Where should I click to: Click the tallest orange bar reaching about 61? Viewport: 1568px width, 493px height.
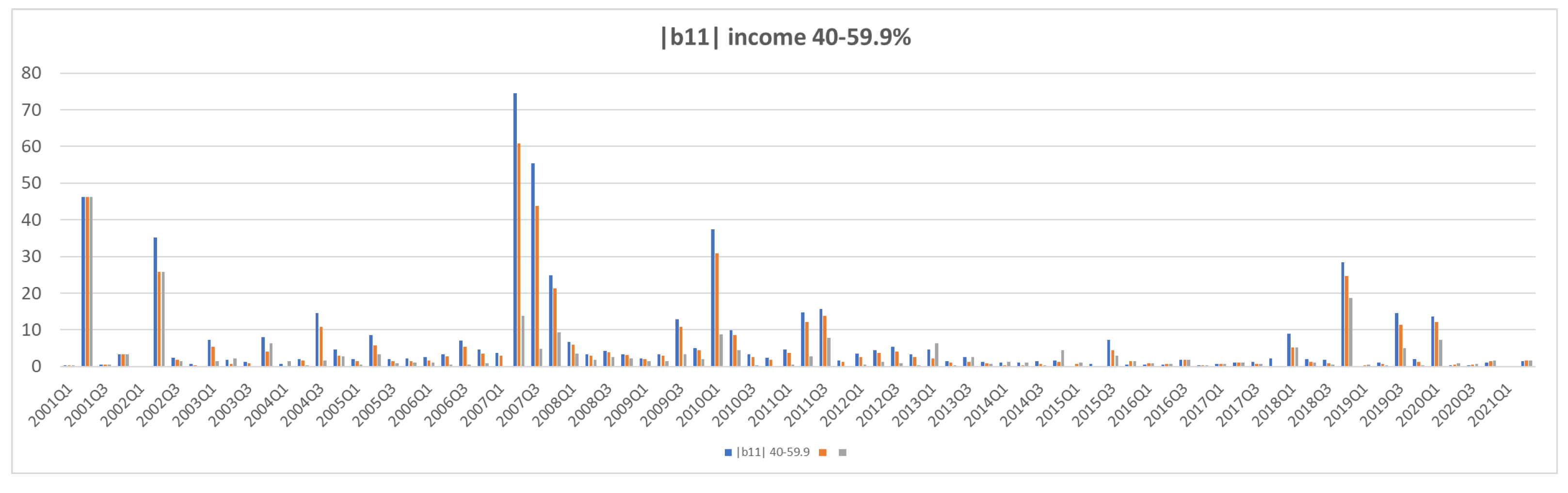point(519,255)
